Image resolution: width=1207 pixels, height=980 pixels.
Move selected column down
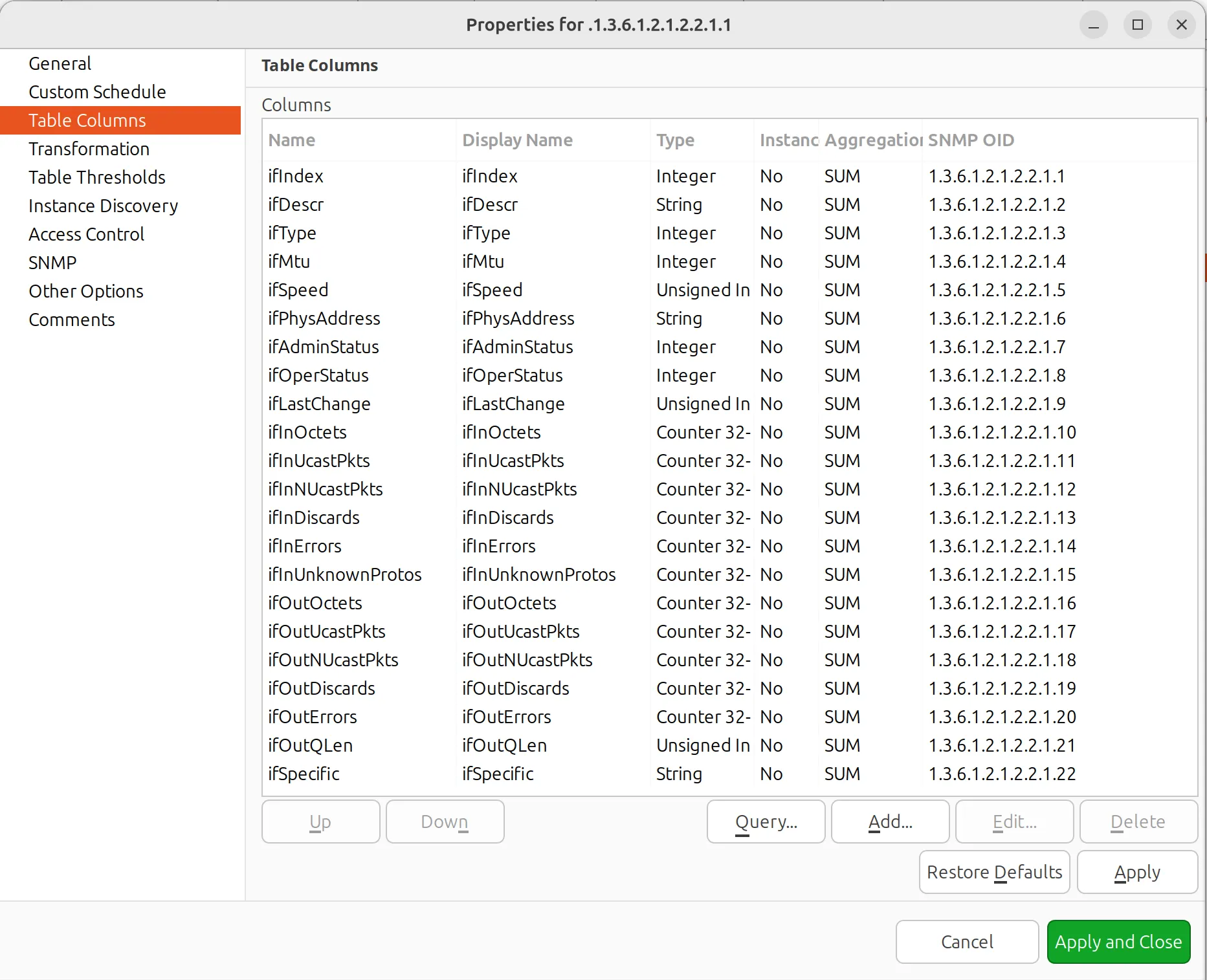[x=444, y=821]
